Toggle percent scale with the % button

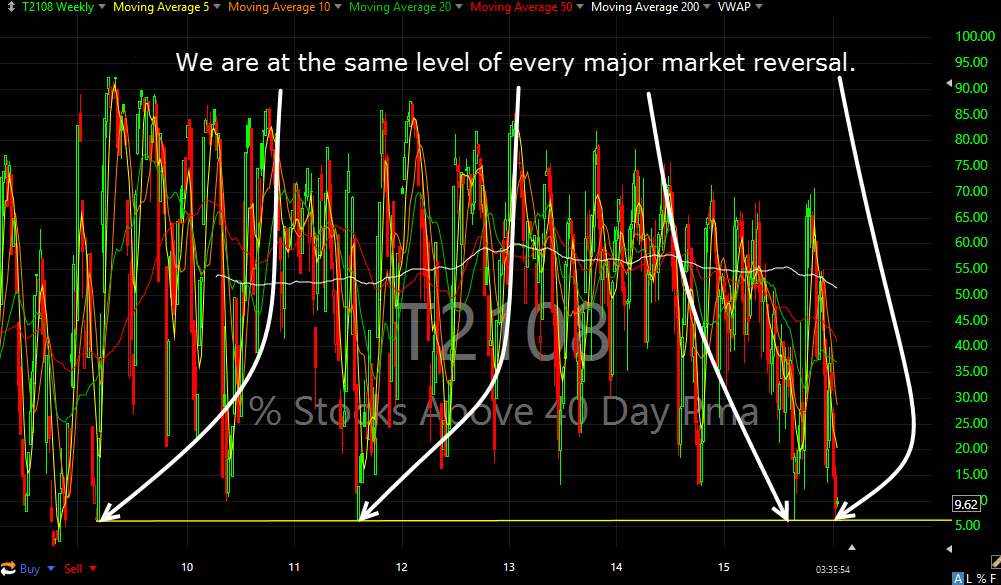click(983, 579)
